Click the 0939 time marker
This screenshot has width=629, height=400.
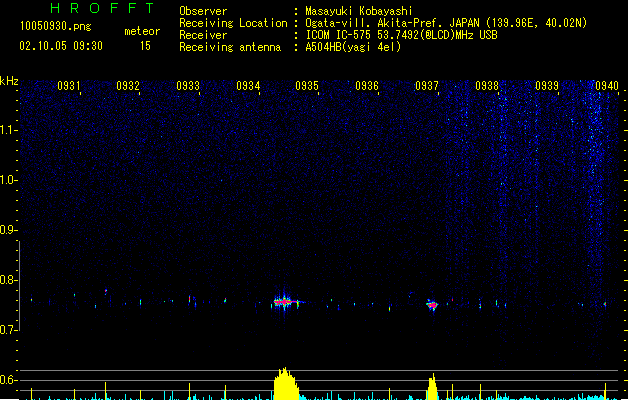[547, 86]
